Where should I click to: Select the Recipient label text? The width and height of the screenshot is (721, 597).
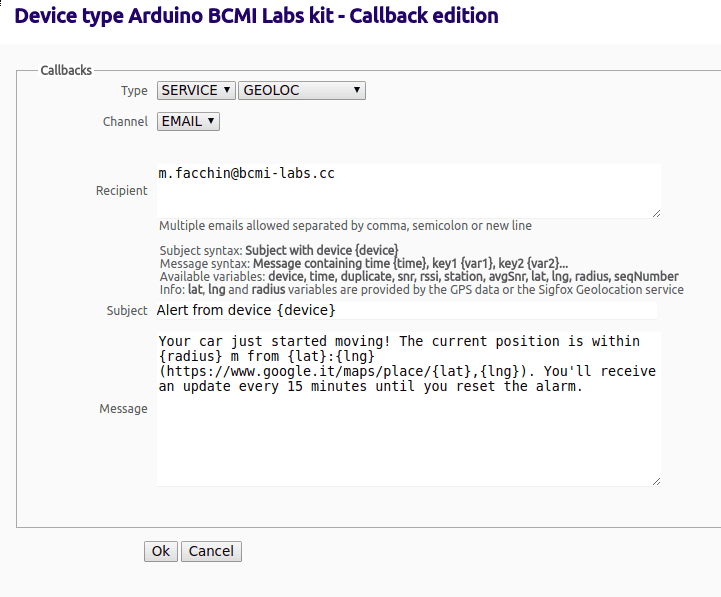coord(121,190)
